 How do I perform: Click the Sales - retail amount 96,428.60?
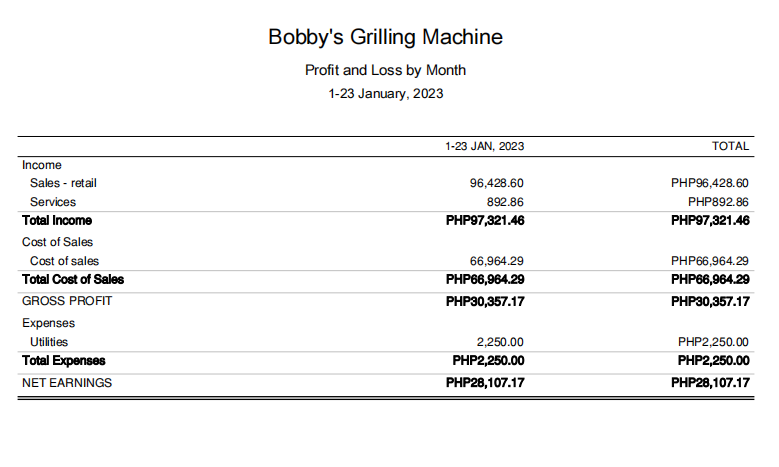pyautogui.click(x=490, y=183)
